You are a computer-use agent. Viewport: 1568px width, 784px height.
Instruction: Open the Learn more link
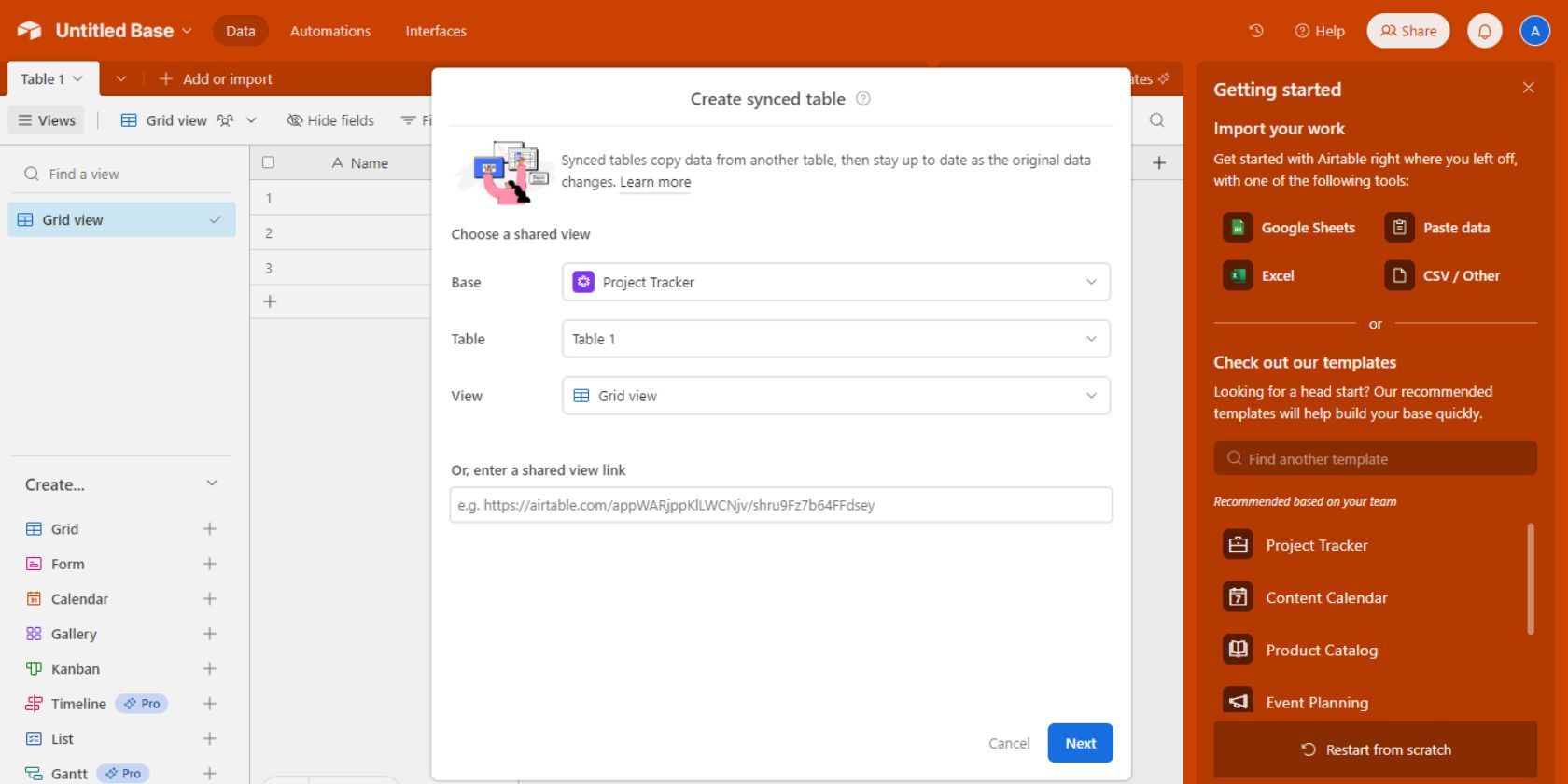tap(655, 183)
